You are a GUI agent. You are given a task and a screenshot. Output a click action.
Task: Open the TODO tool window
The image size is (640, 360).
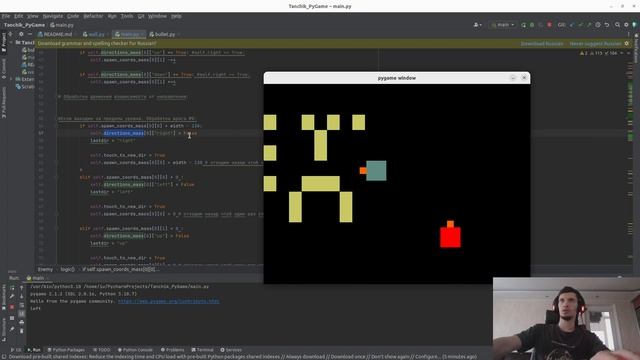click(x=102, y=350)
